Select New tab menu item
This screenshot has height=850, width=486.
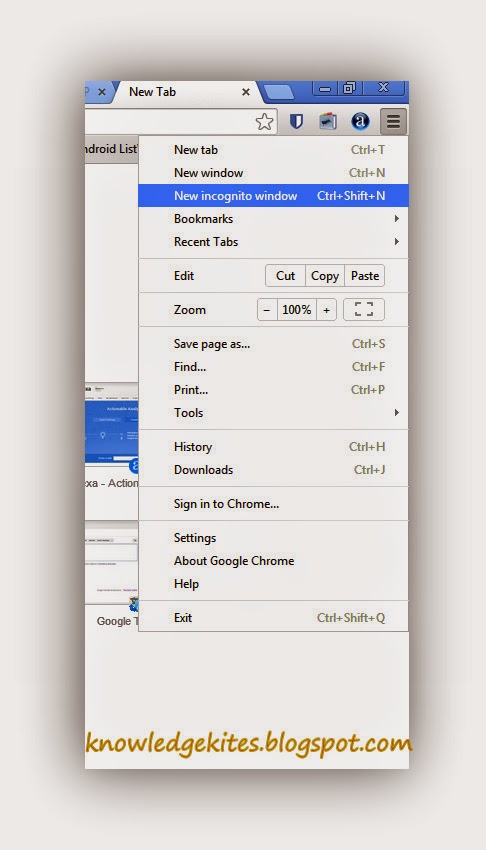274,150
